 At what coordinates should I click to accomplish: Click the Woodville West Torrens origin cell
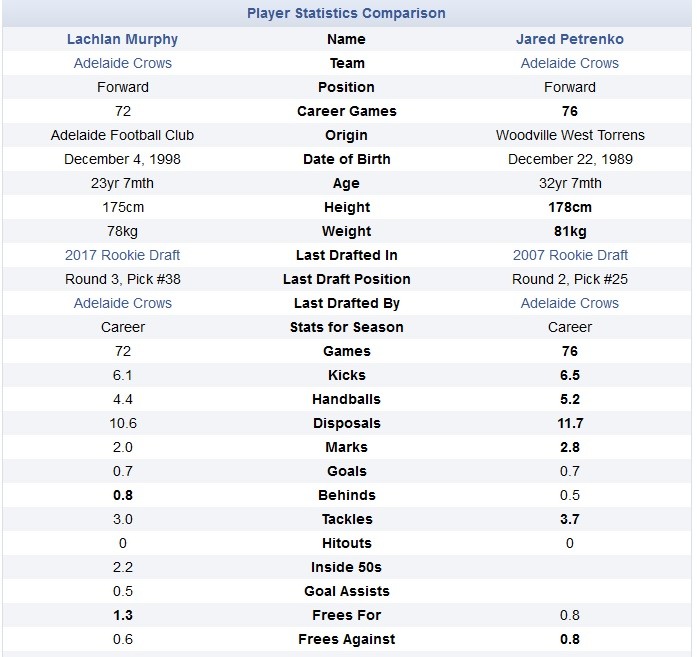[x=570, y=135]
